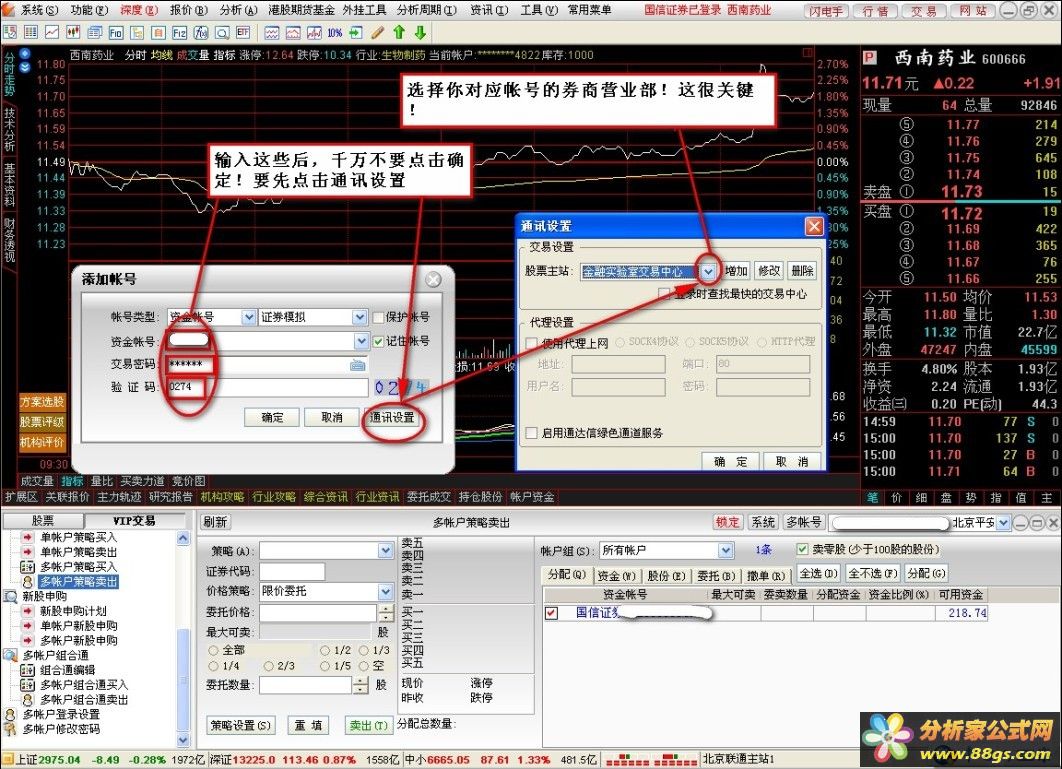
Task: Uncheck the 记住帐号 checkbox
Action: 379,341
